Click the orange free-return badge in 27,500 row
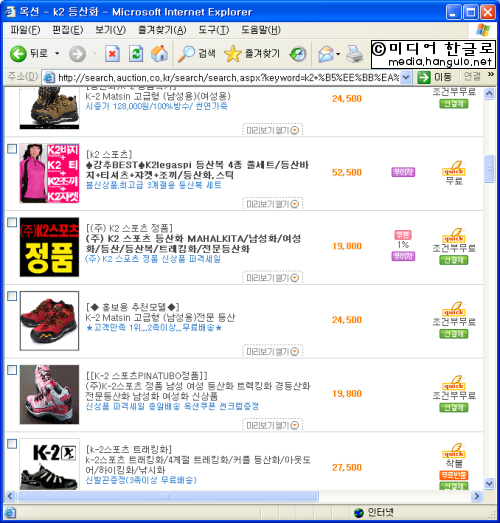 tap(454, 475)
